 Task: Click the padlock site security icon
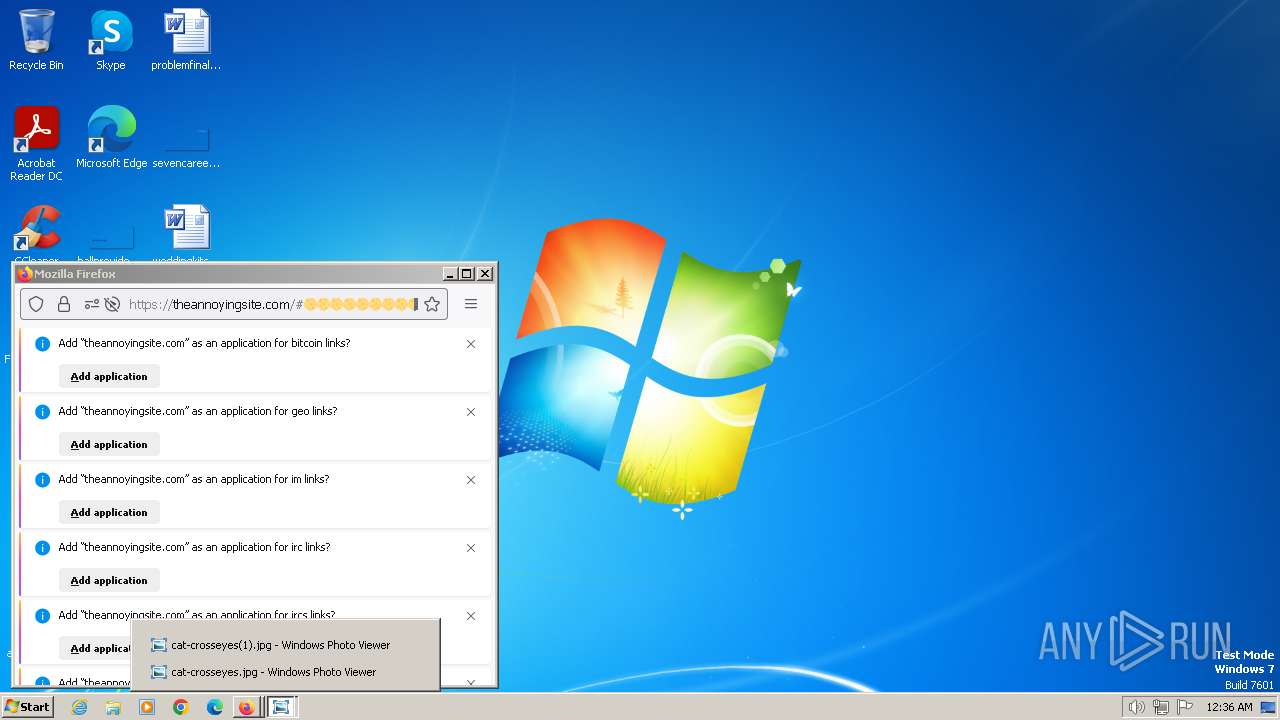(x=64, y=304)
